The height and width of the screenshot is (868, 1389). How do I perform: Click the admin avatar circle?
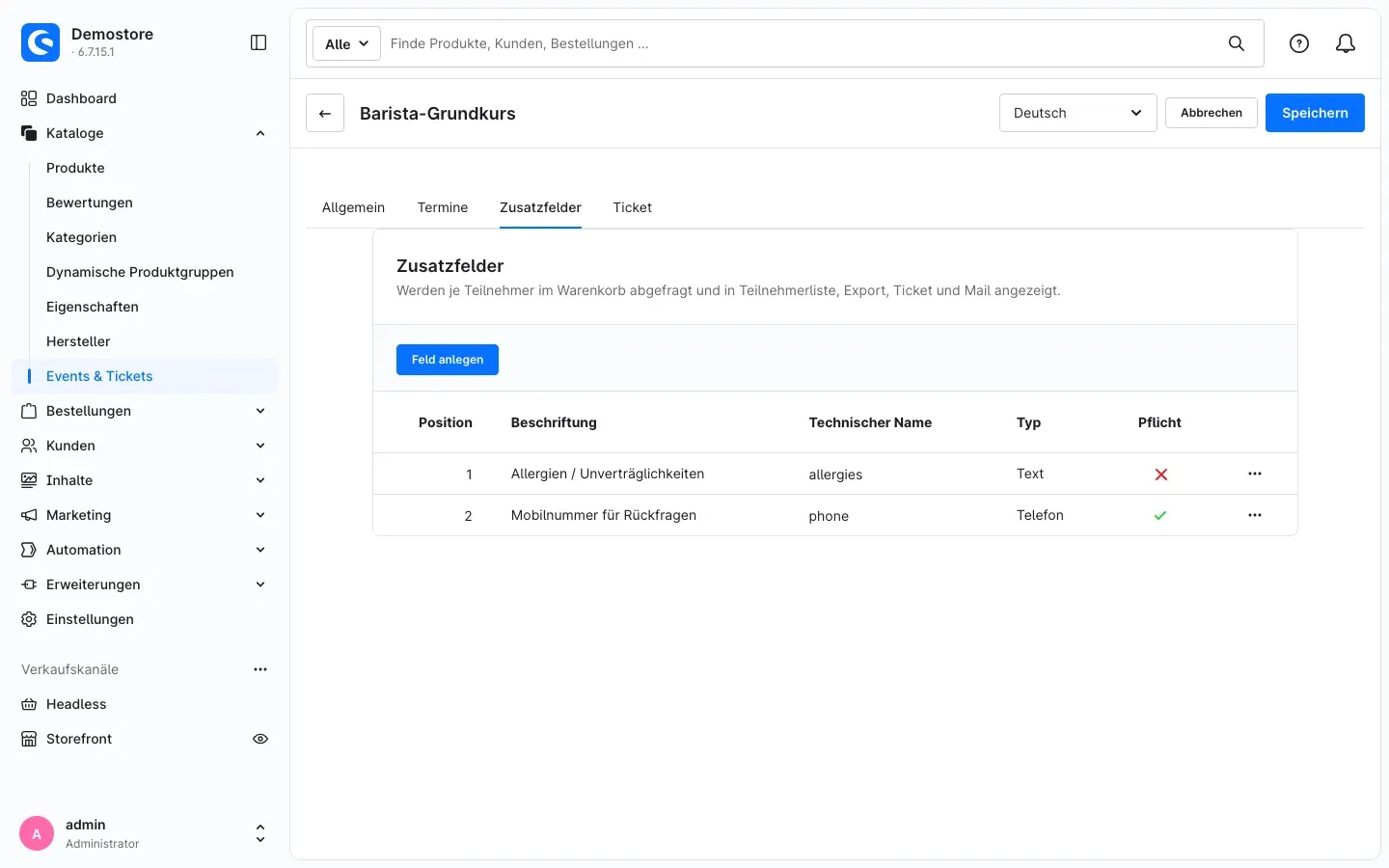click(37, 834)
